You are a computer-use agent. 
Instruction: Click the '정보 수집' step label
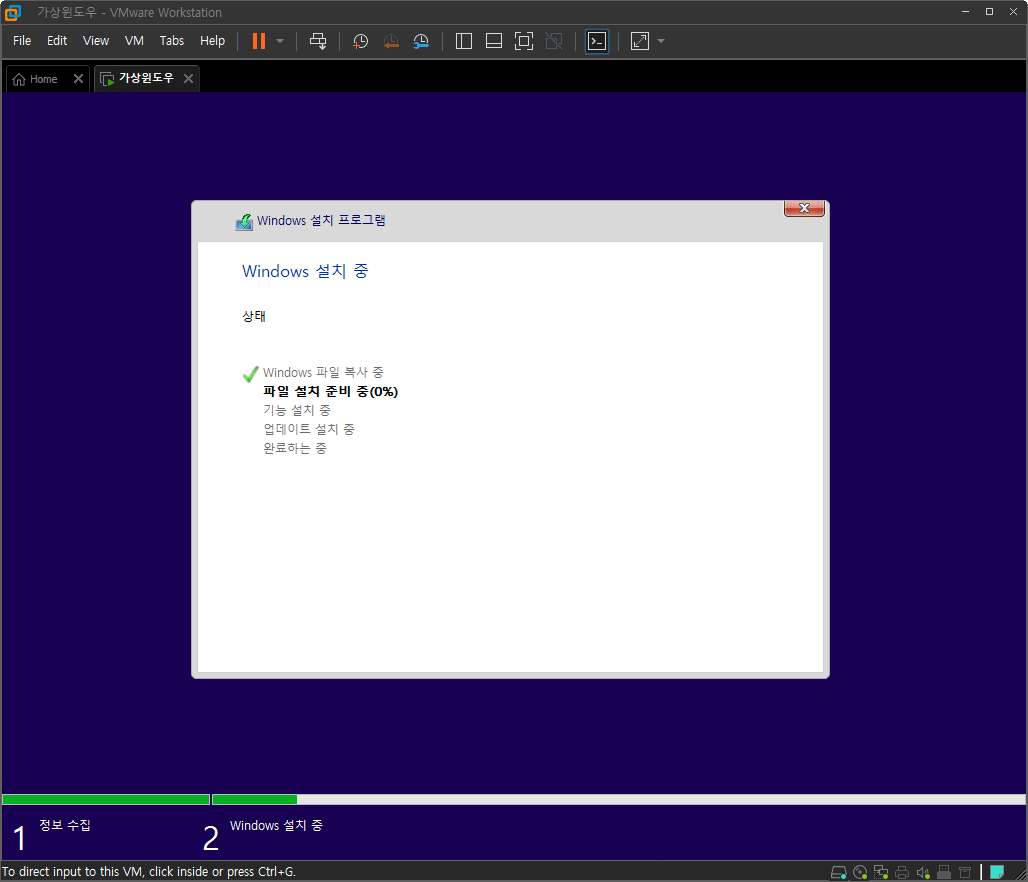pos(65,825)
